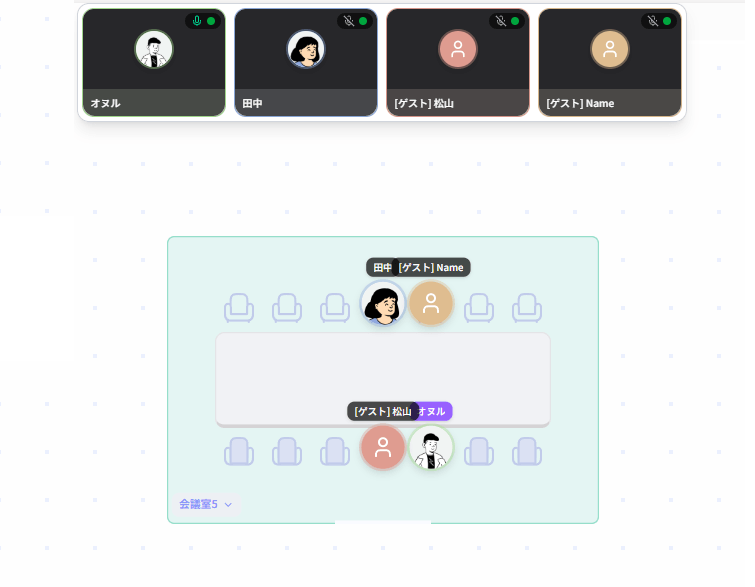Click the [ゲスト] 松山 name label above avatar
Viewport: 755px width, 587px height.
[383, 411]
